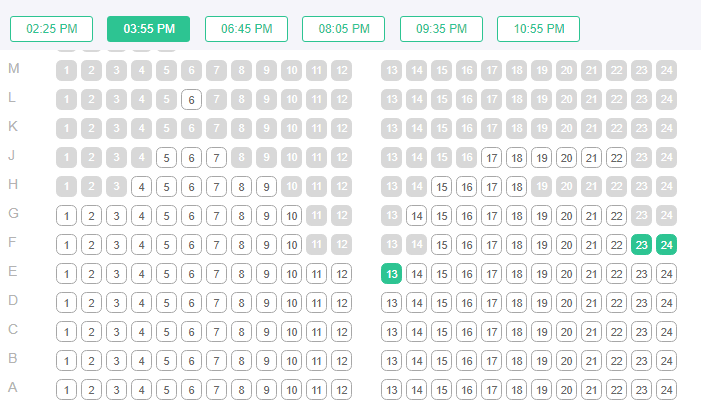Unselect seat 24 in row F
This screenshot has height=417, width=701.
click(x=667, y=245)
